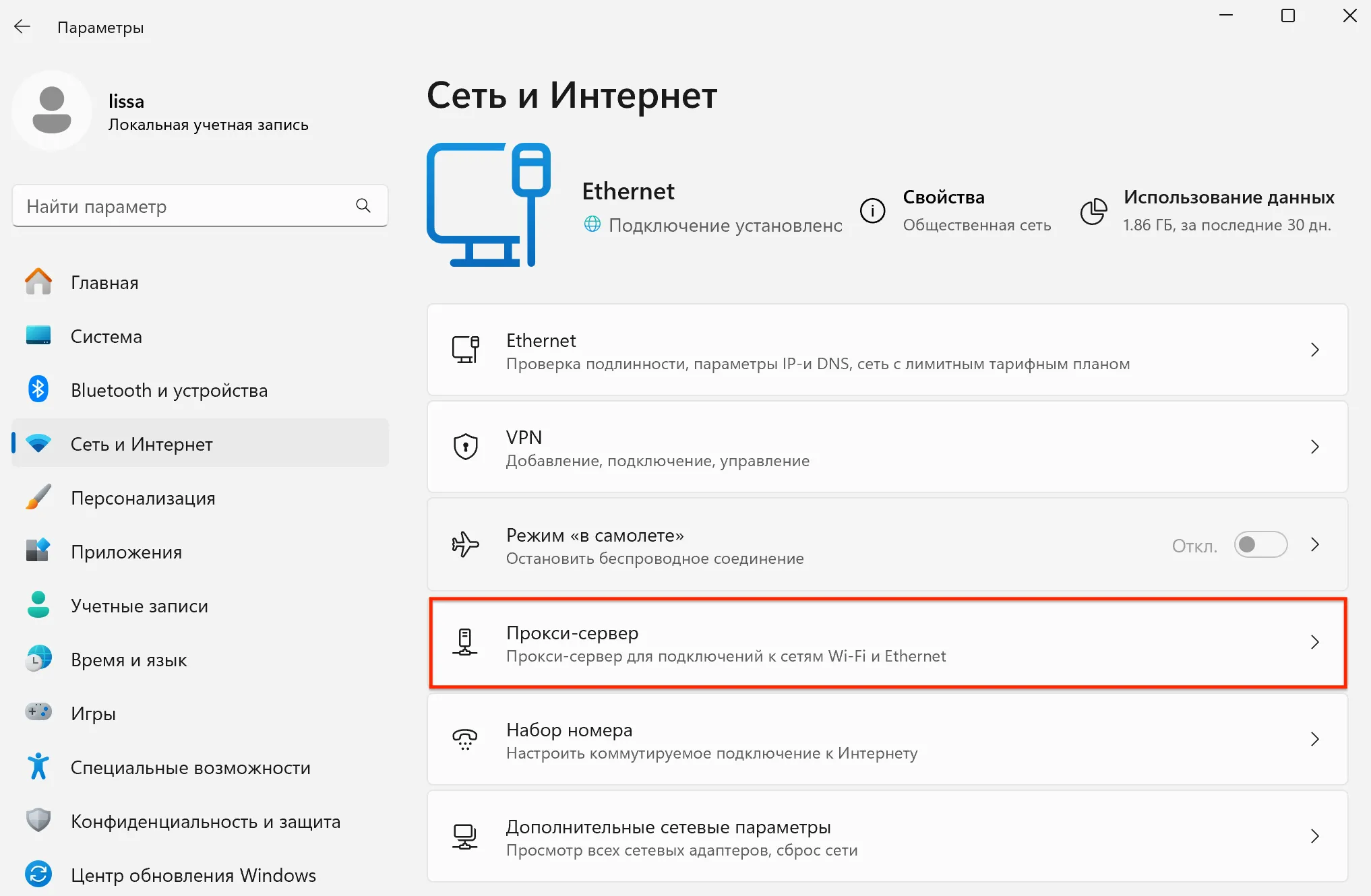Click the Игры gamepad icon
The image size is (1371, 896).
pos(38,712)
